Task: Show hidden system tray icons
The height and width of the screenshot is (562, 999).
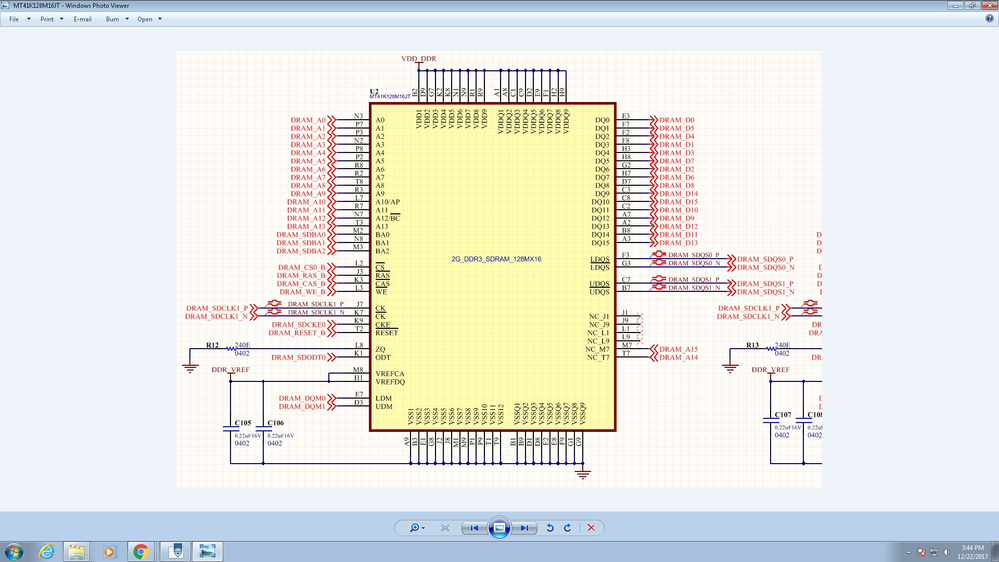Action: click(908, 552)
